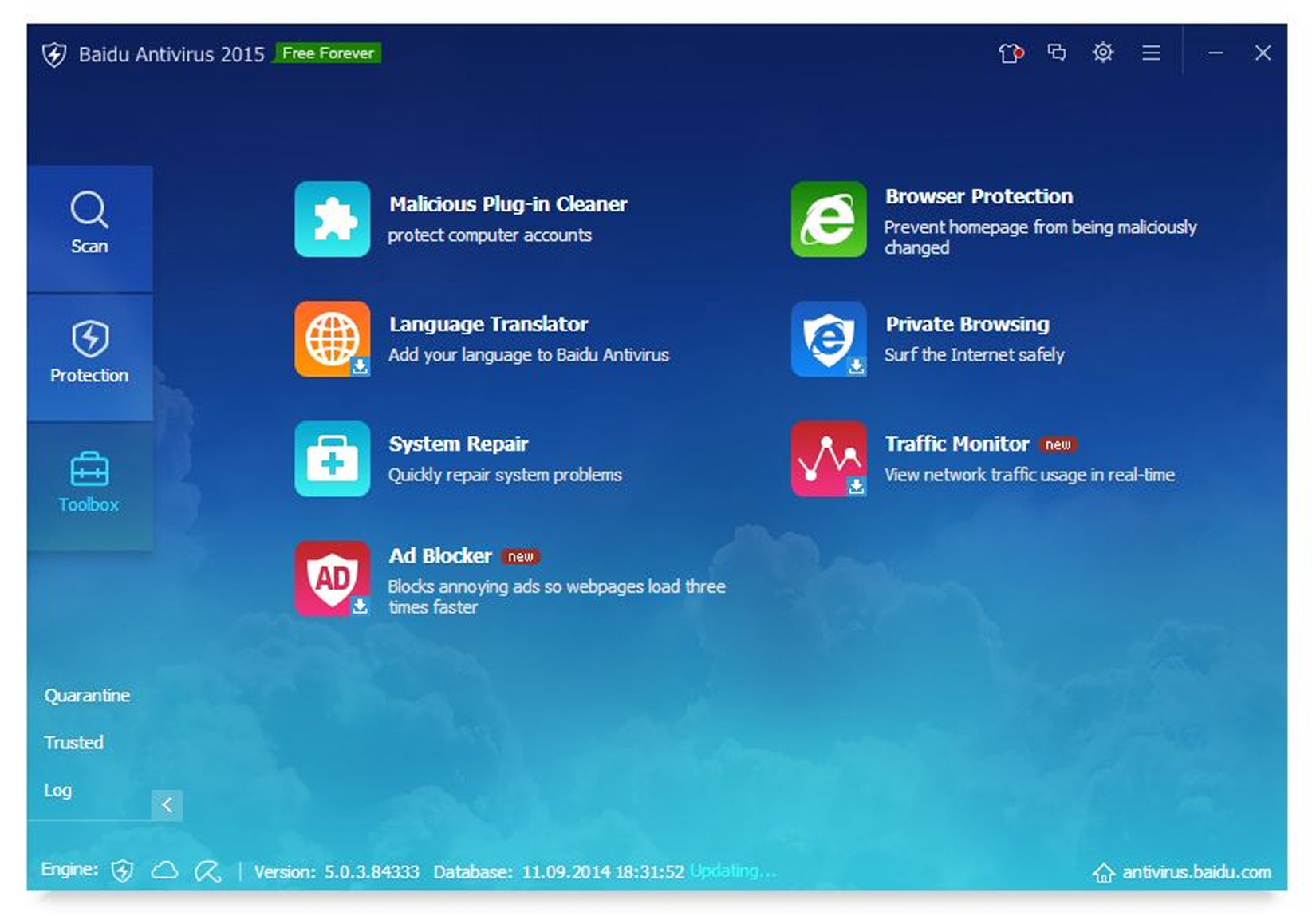Open the Quarantine list
The image size is (1316, 916).
tap(87, 696)
